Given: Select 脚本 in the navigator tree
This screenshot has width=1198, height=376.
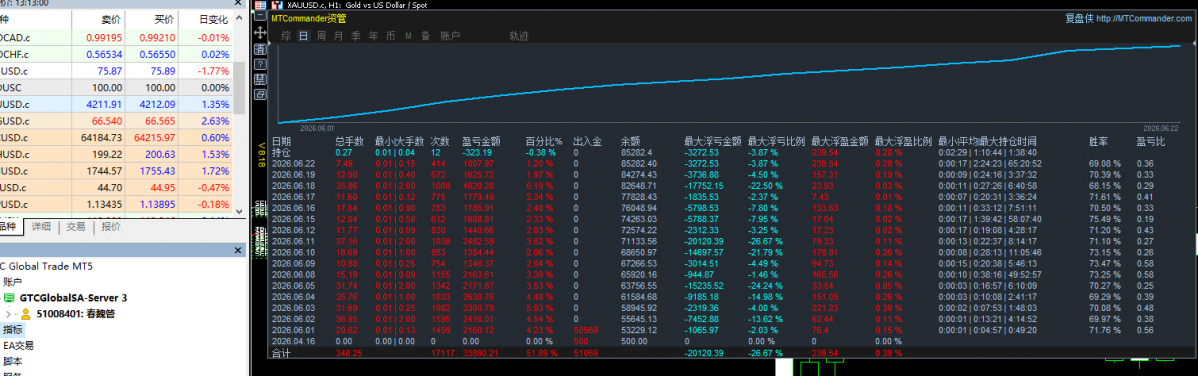Looking at the screenshot, I should 12,361.
